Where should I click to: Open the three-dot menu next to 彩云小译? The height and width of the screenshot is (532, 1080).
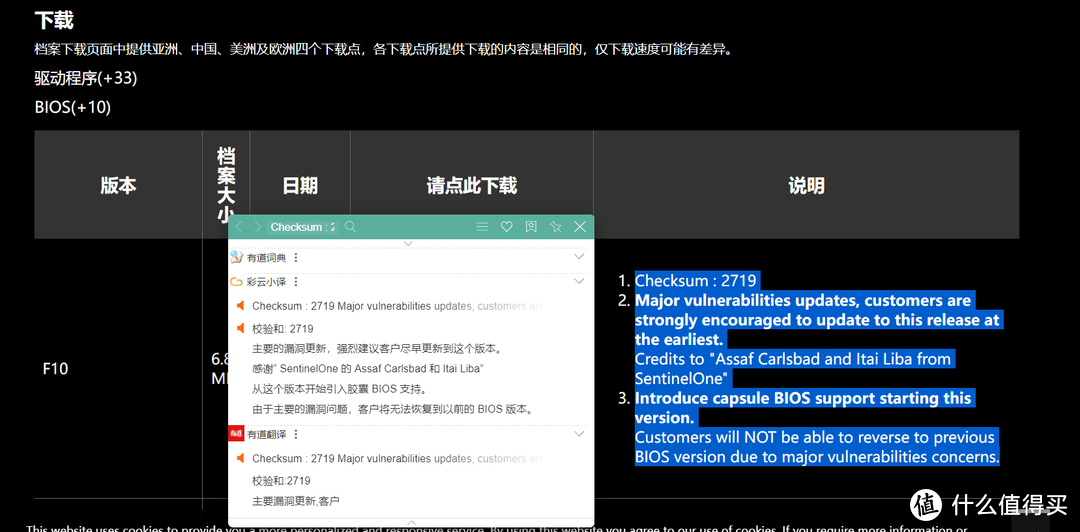296,282
